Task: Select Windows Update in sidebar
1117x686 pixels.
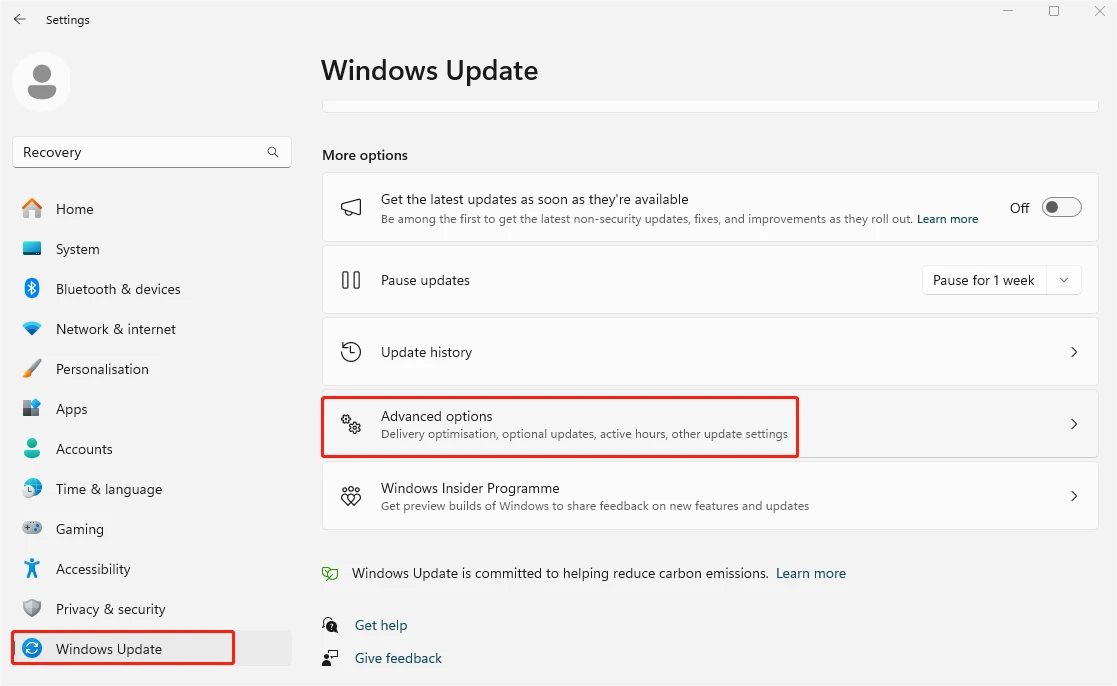Action: [x=152, y=648]
